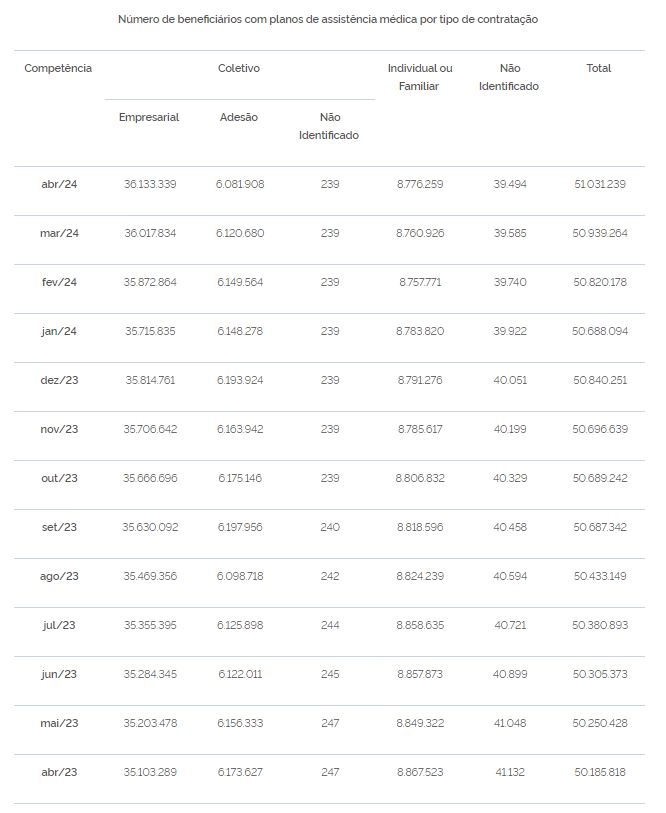Click Individual value 8.806.832 for out/23
Viewport: 666px width, 813px height.
(420, 478)
